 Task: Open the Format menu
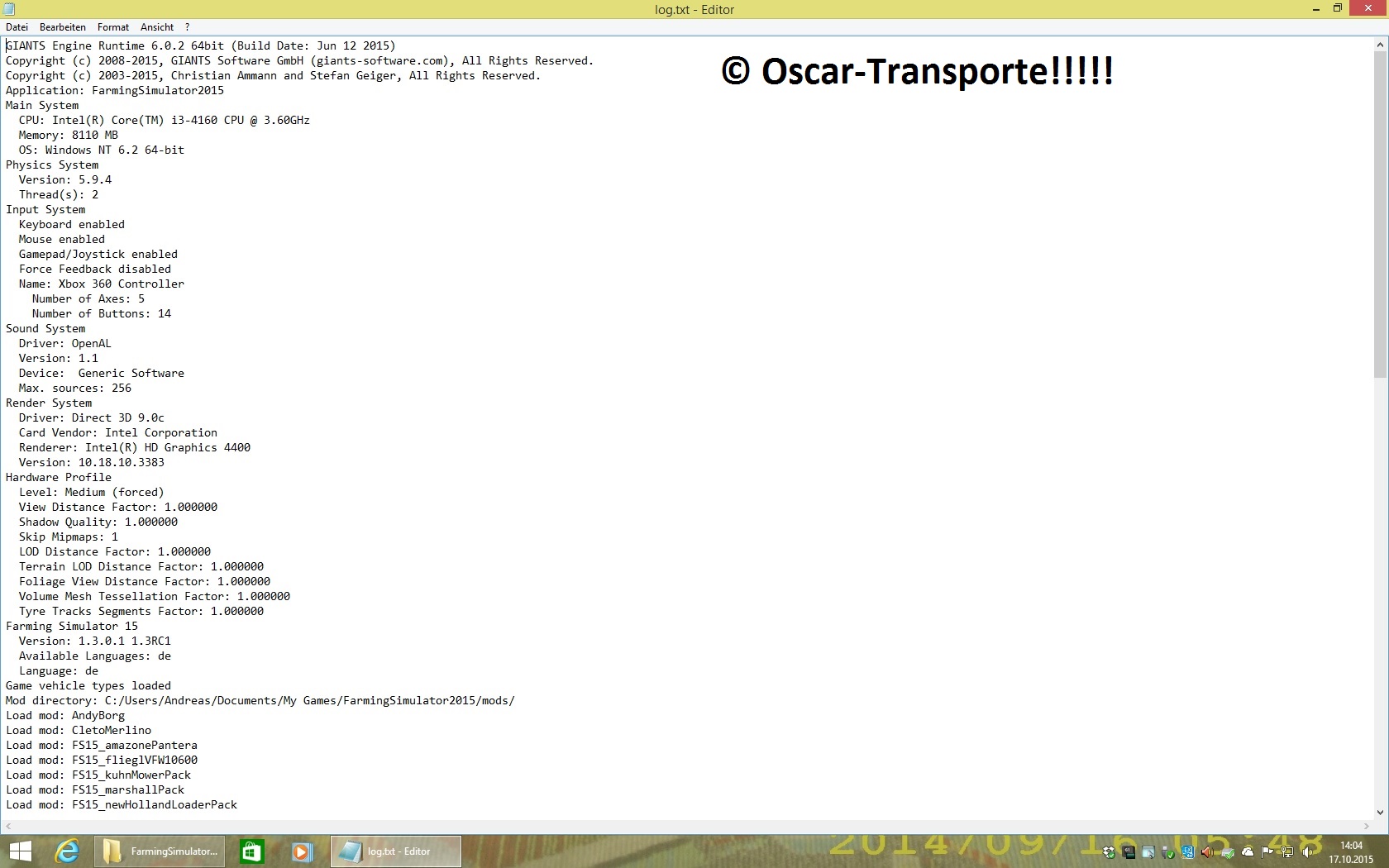pos(113,27)
